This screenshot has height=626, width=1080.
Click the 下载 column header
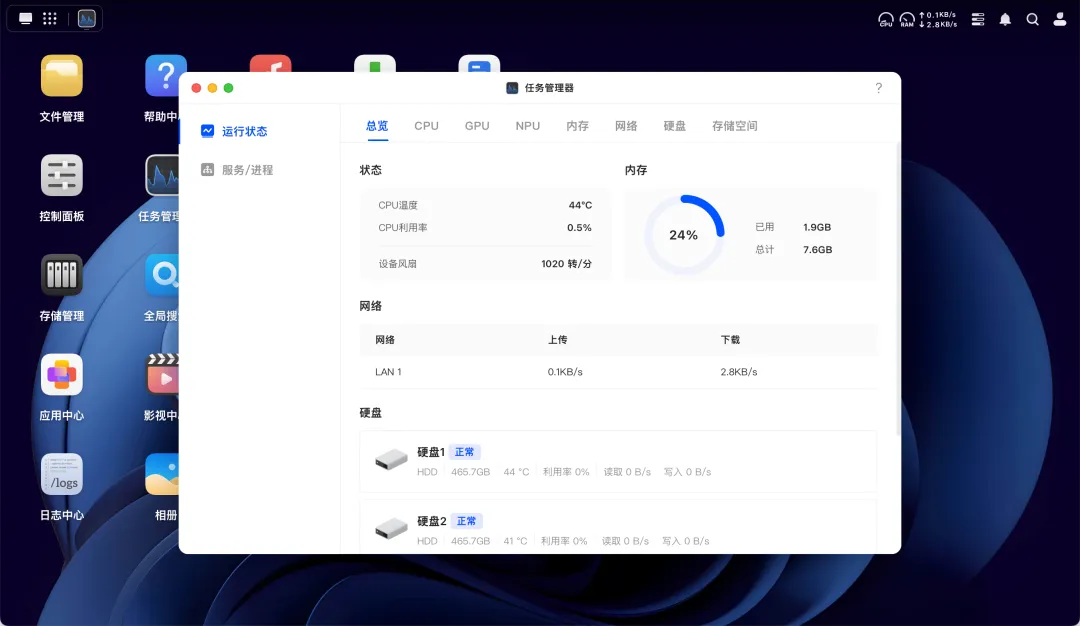[x=730, y=340]
